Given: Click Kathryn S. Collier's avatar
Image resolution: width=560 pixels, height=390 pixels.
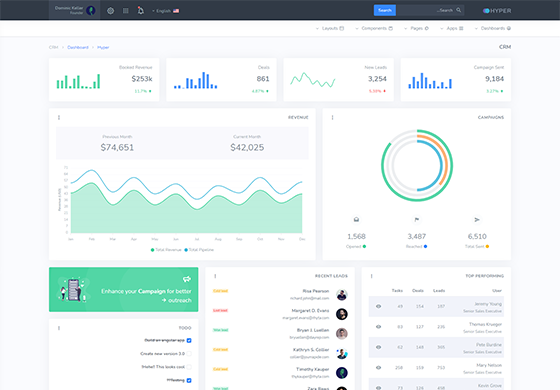Looking at the screenshot, I should point(342,353).
